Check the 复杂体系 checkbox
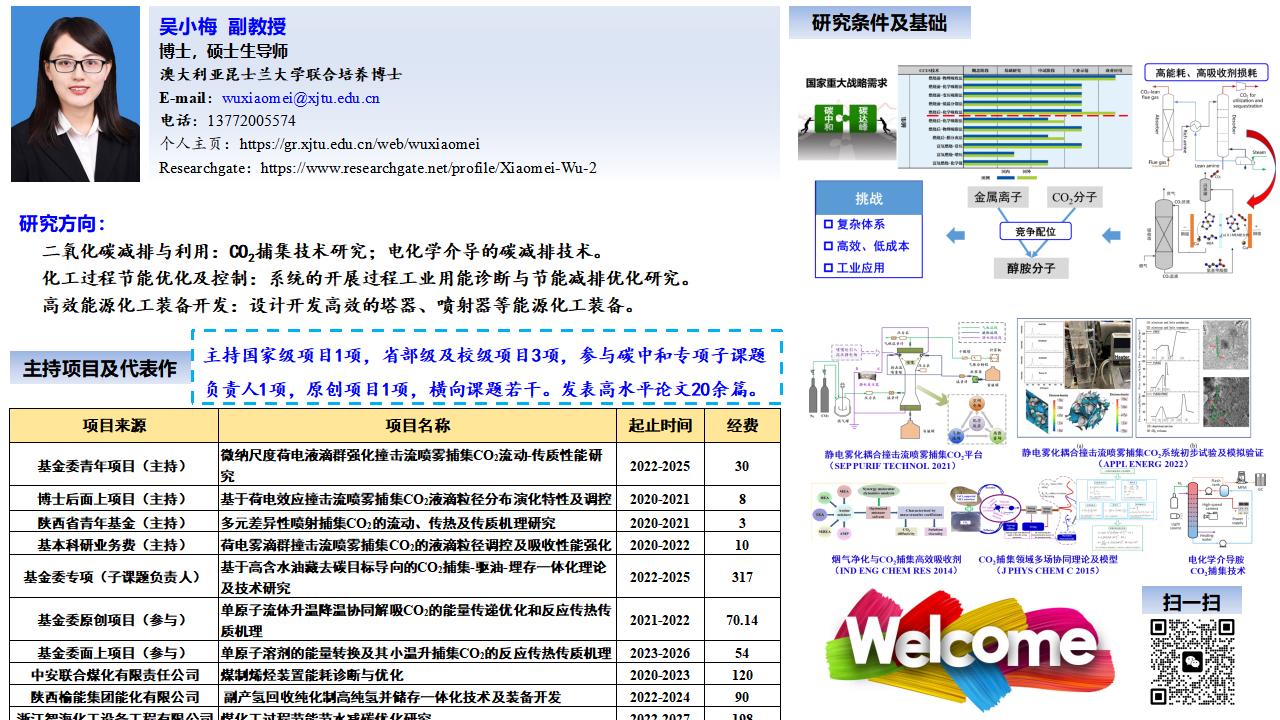The height and width of the screenshot is (720, 1280). click(828, 224)
